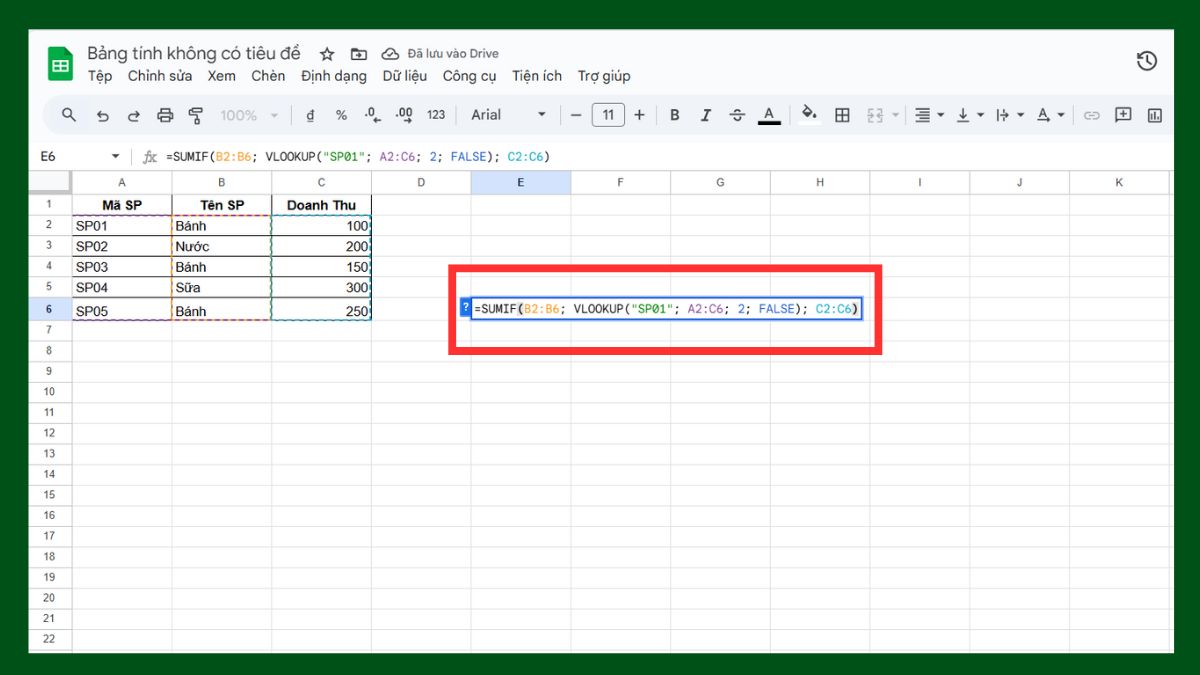Format as percent
Viewport: 1200px width, 675px height.
pos(341,115)
